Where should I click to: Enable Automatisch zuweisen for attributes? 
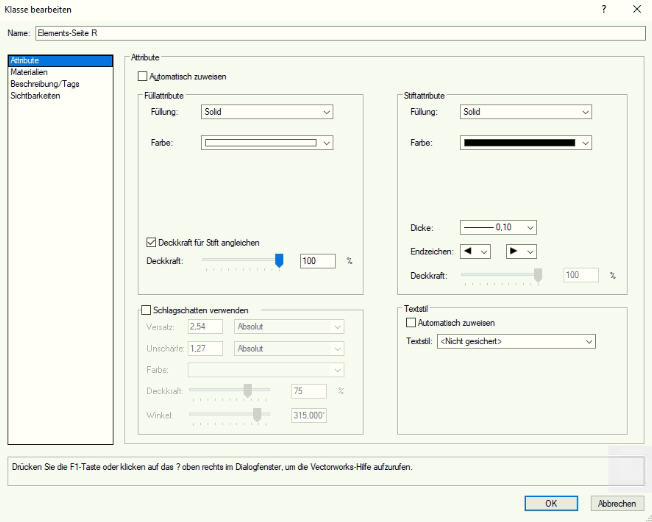[142, 77]
